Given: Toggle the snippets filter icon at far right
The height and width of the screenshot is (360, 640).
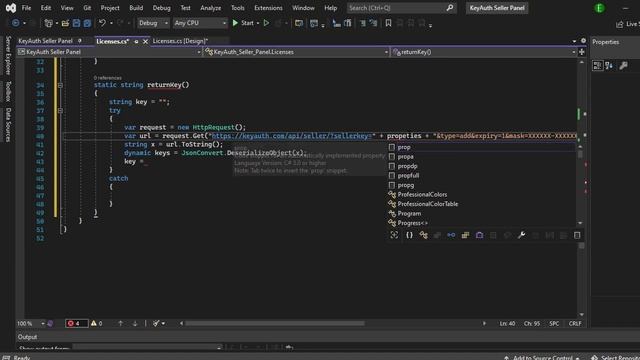Looking at the screenshot, I should click(577, 235).
